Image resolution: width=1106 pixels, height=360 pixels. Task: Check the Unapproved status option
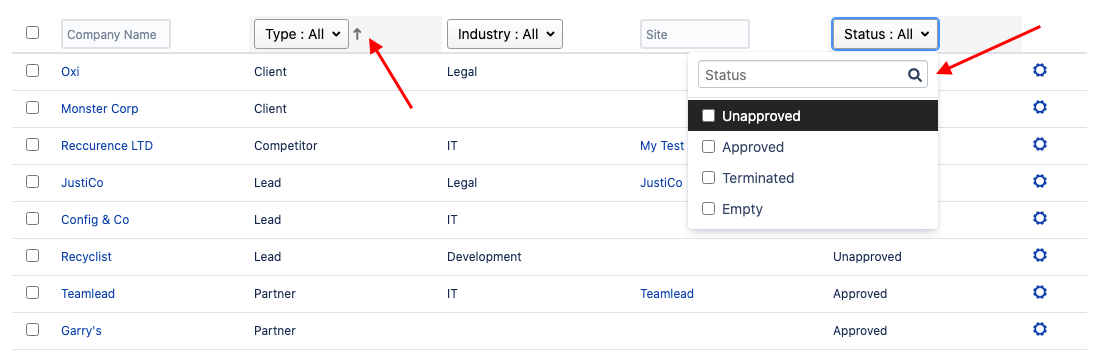(709, 116)
